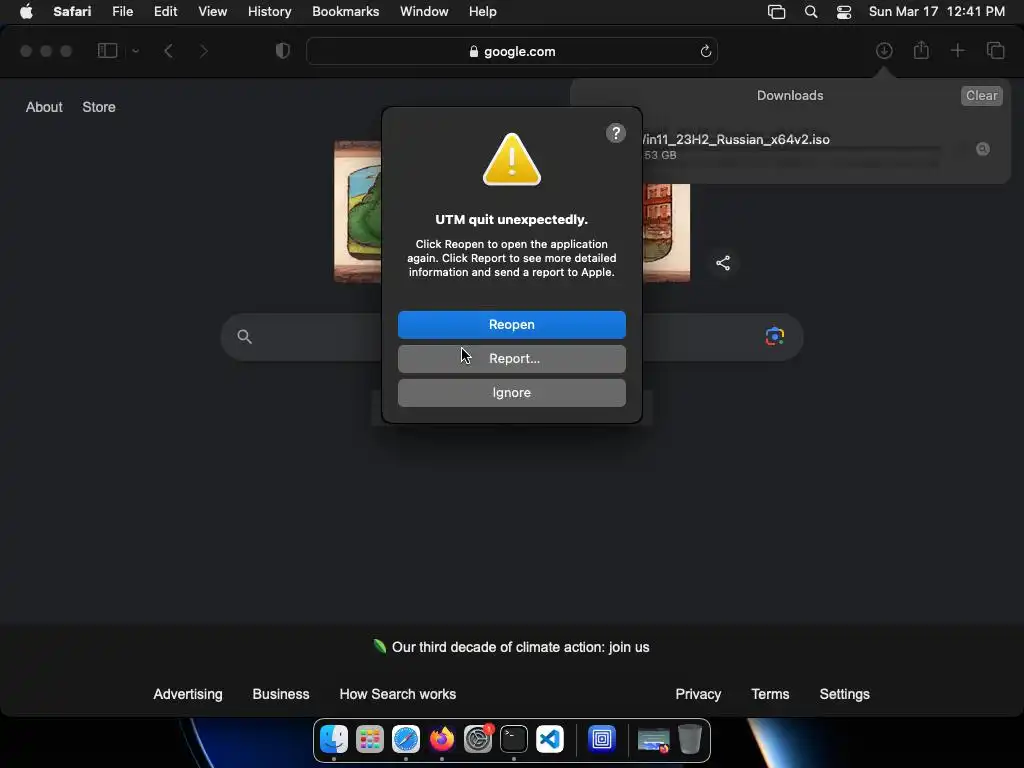Open Google Store link
This screenshot has height=768, width=1024.
pos(99,107)
